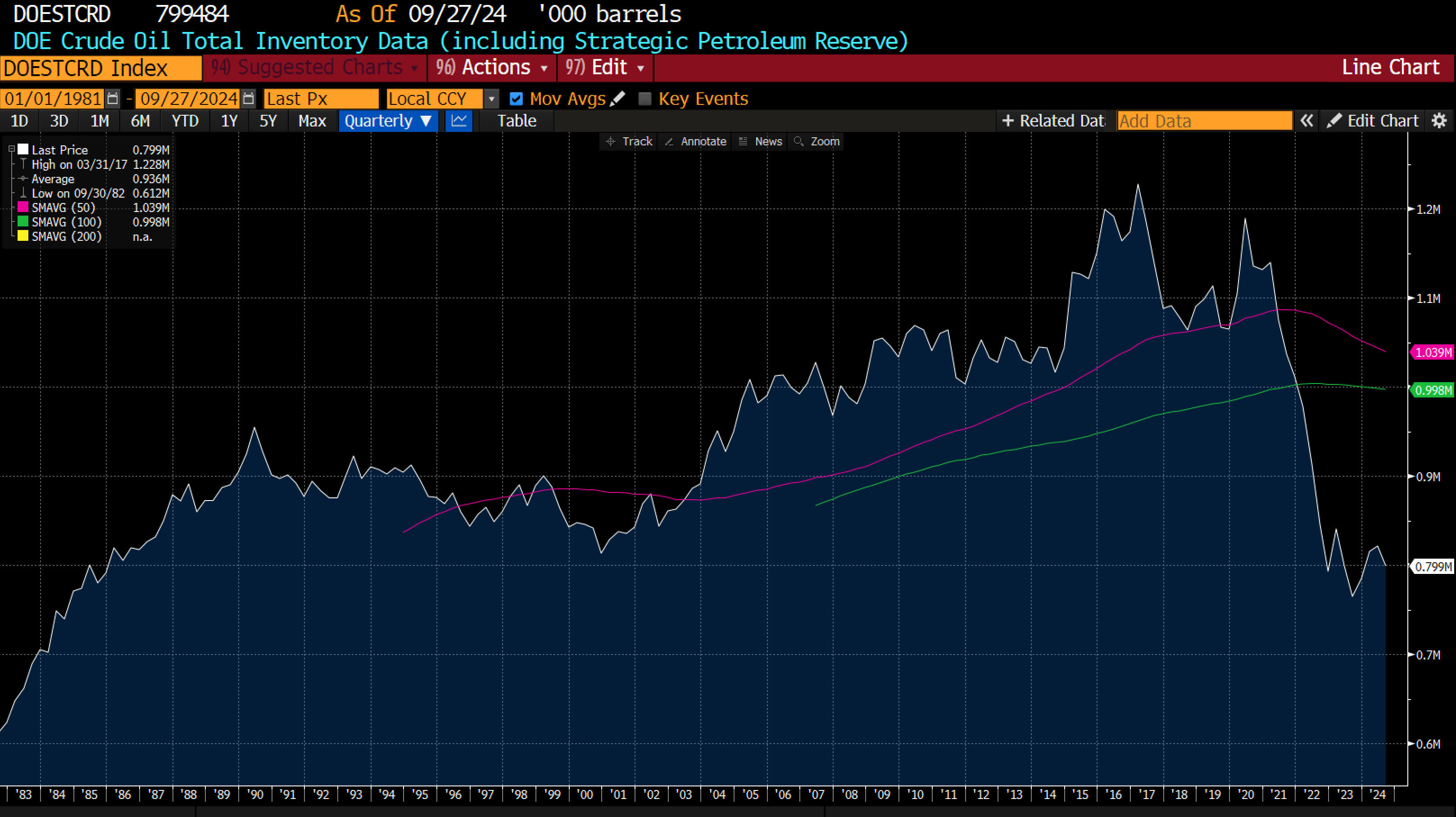Collapse the Last Price legend tree

point(11,149)
